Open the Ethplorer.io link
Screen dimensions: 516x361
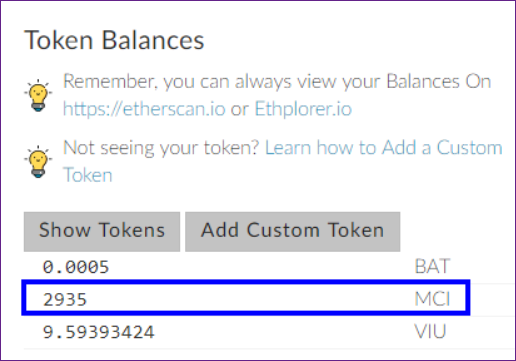pos(303,109)
